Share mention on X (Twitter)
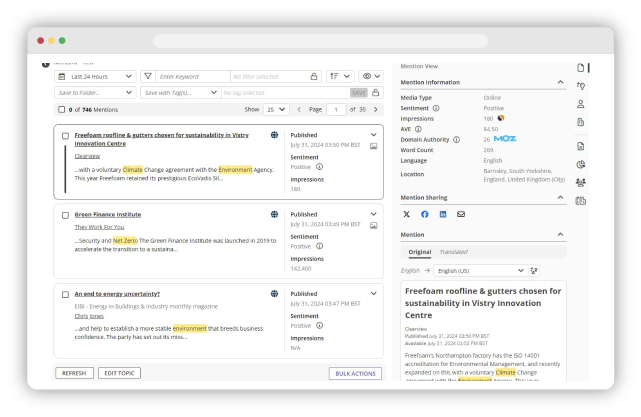Image resolution: width=641 pixels, height=417 pixels. 406,214
